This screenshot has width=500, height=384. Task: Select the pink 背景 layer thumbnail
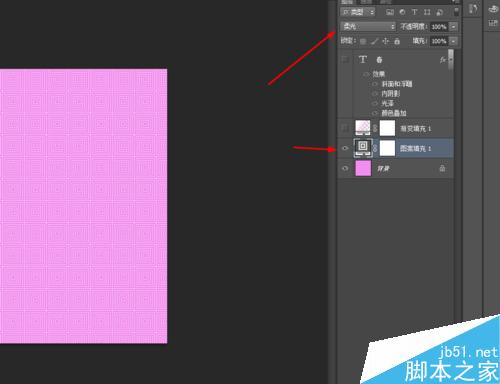[363, 168]
